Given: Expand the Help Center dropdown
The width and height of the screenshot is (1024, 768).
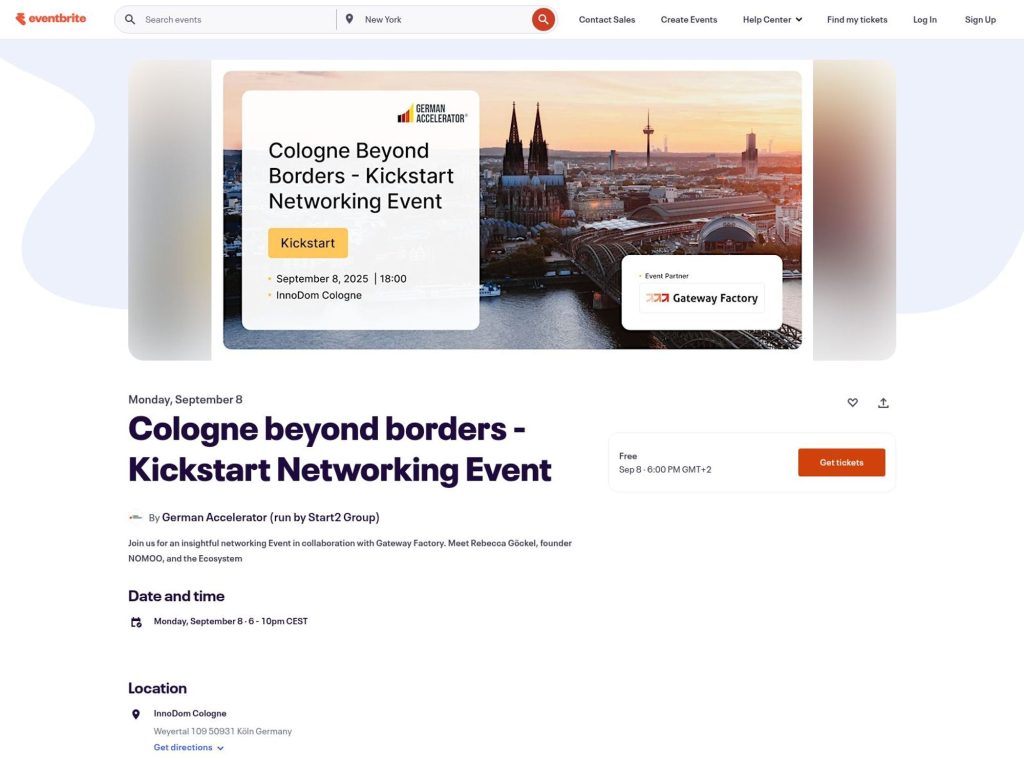Looking at the screenshot, I should pyautogui.click(x=771, y=19).
